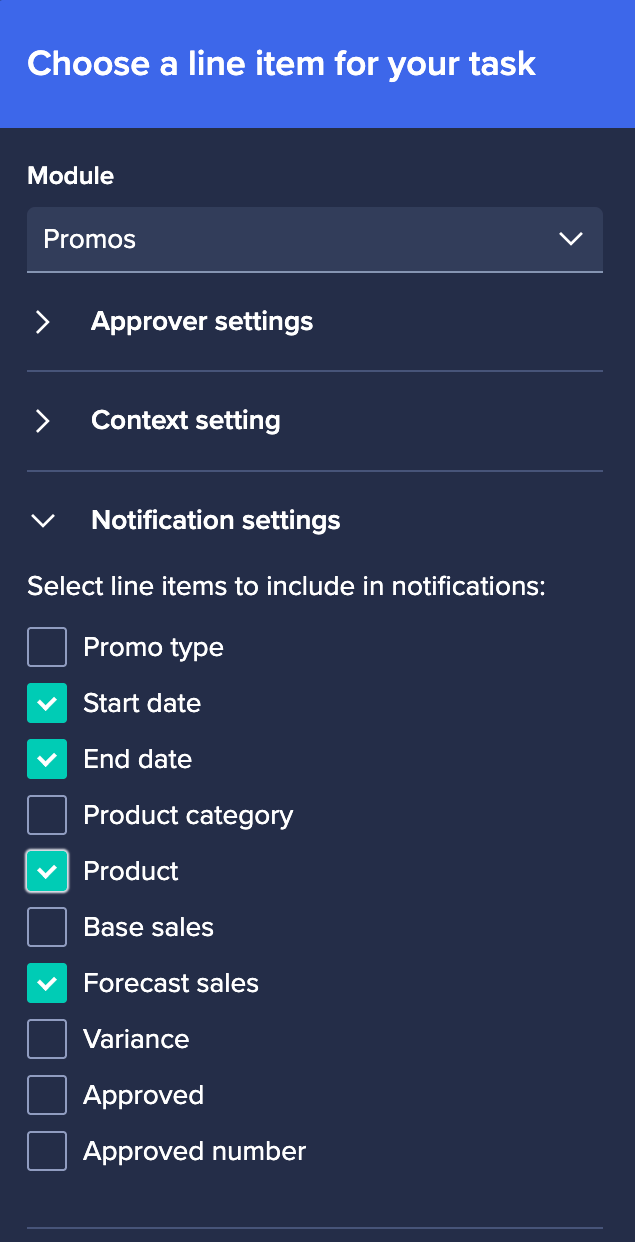Expand the Context setting chevron

(x=43, y=421)
